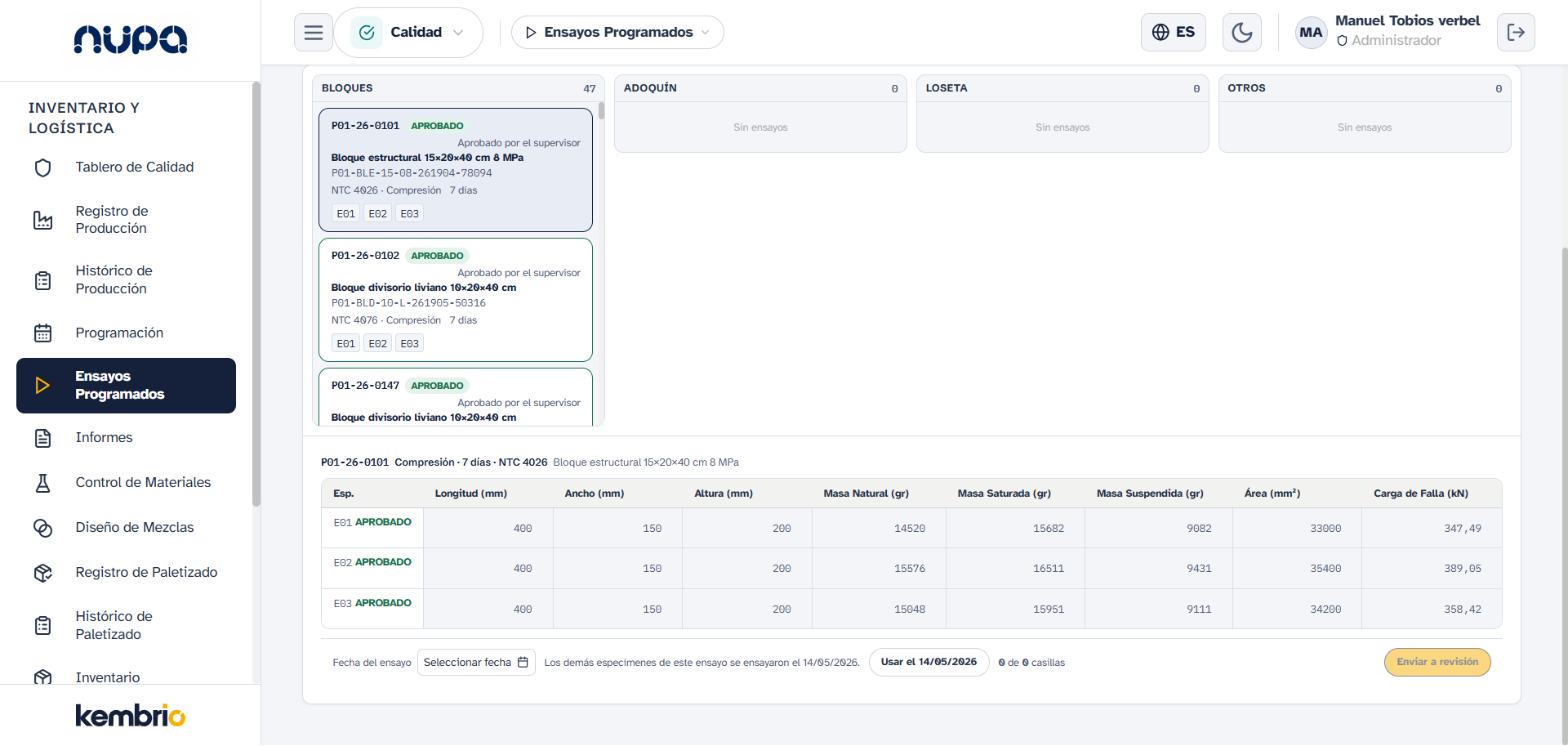Click the sidebar navigation scrollbar

coord(256,295)
